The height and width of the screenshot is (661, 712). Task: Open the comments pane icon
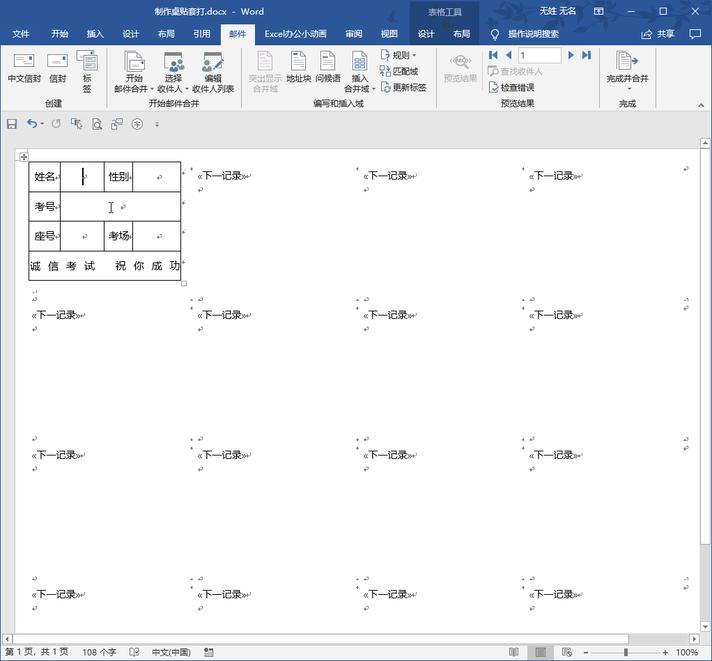coord(695,34)
